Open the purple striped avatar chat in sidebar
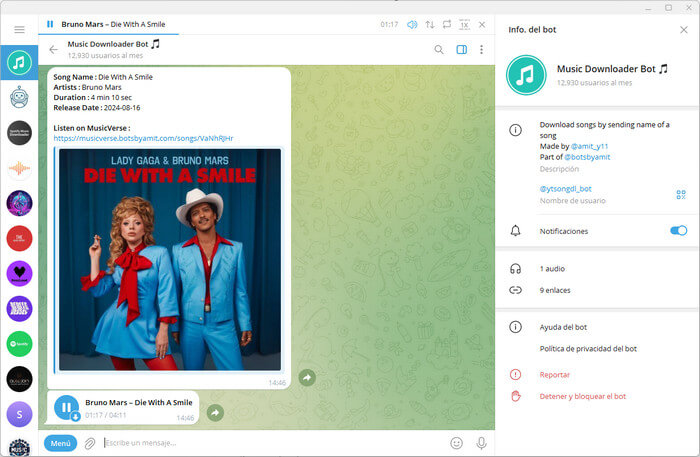 (19, 308)
